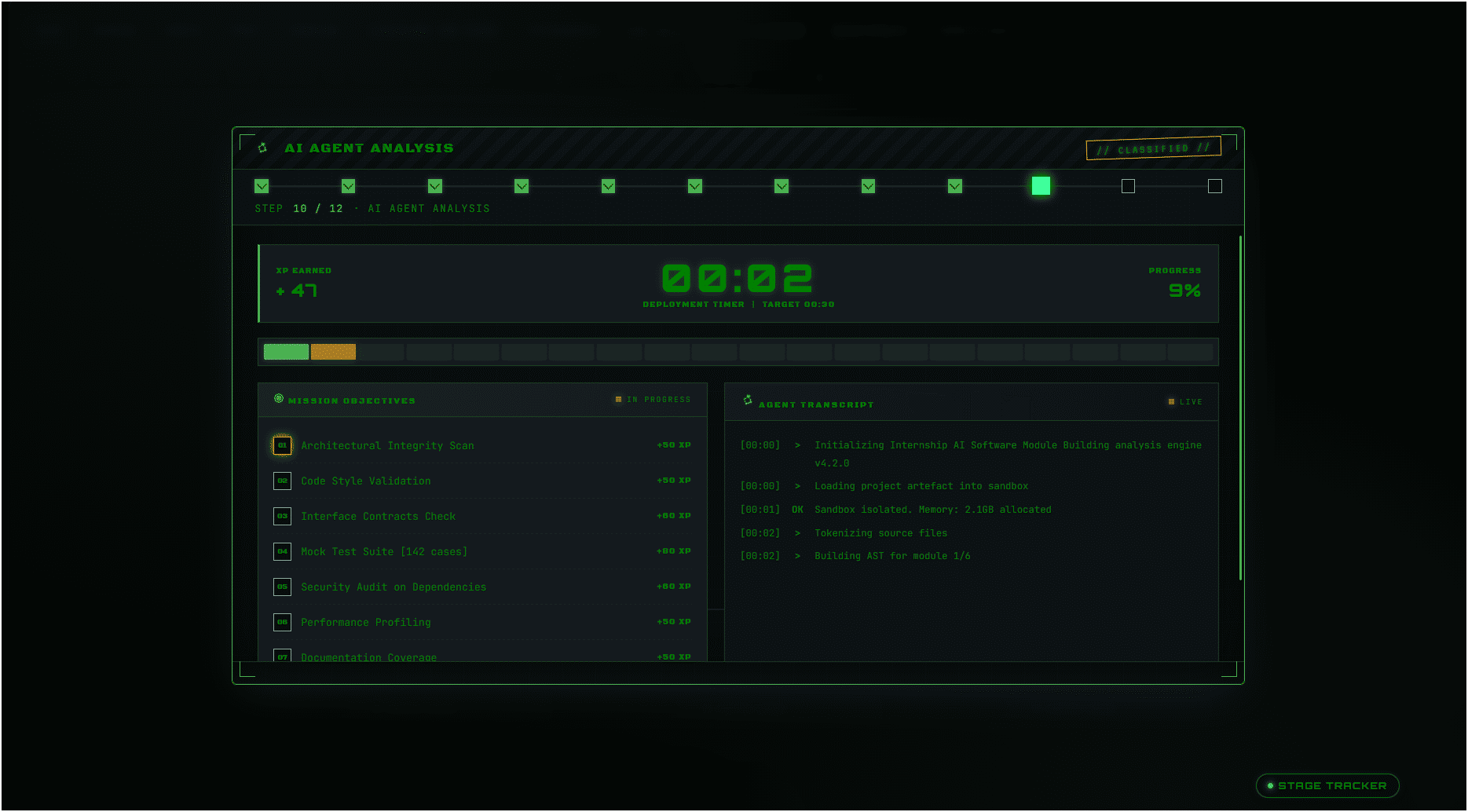Click the Classified stamp label
The height and width of the screenshot is (812, 1468).
[x=1153, y=148]
